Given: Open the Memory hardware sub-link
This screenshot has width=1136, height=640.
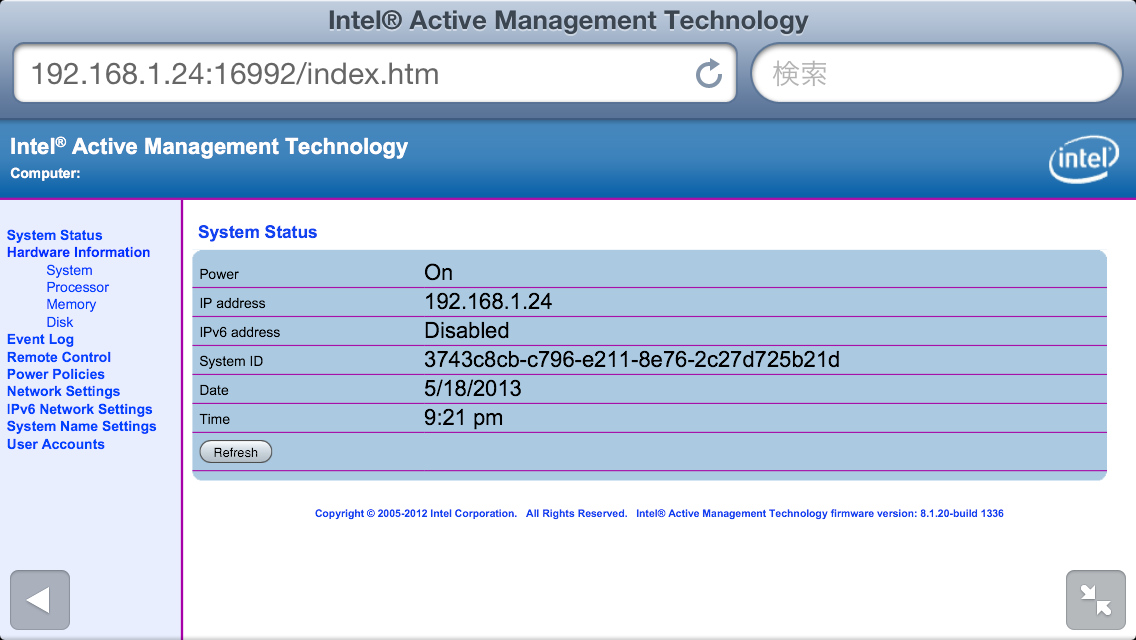Looking at the screenshot, I should coord(71,304).
